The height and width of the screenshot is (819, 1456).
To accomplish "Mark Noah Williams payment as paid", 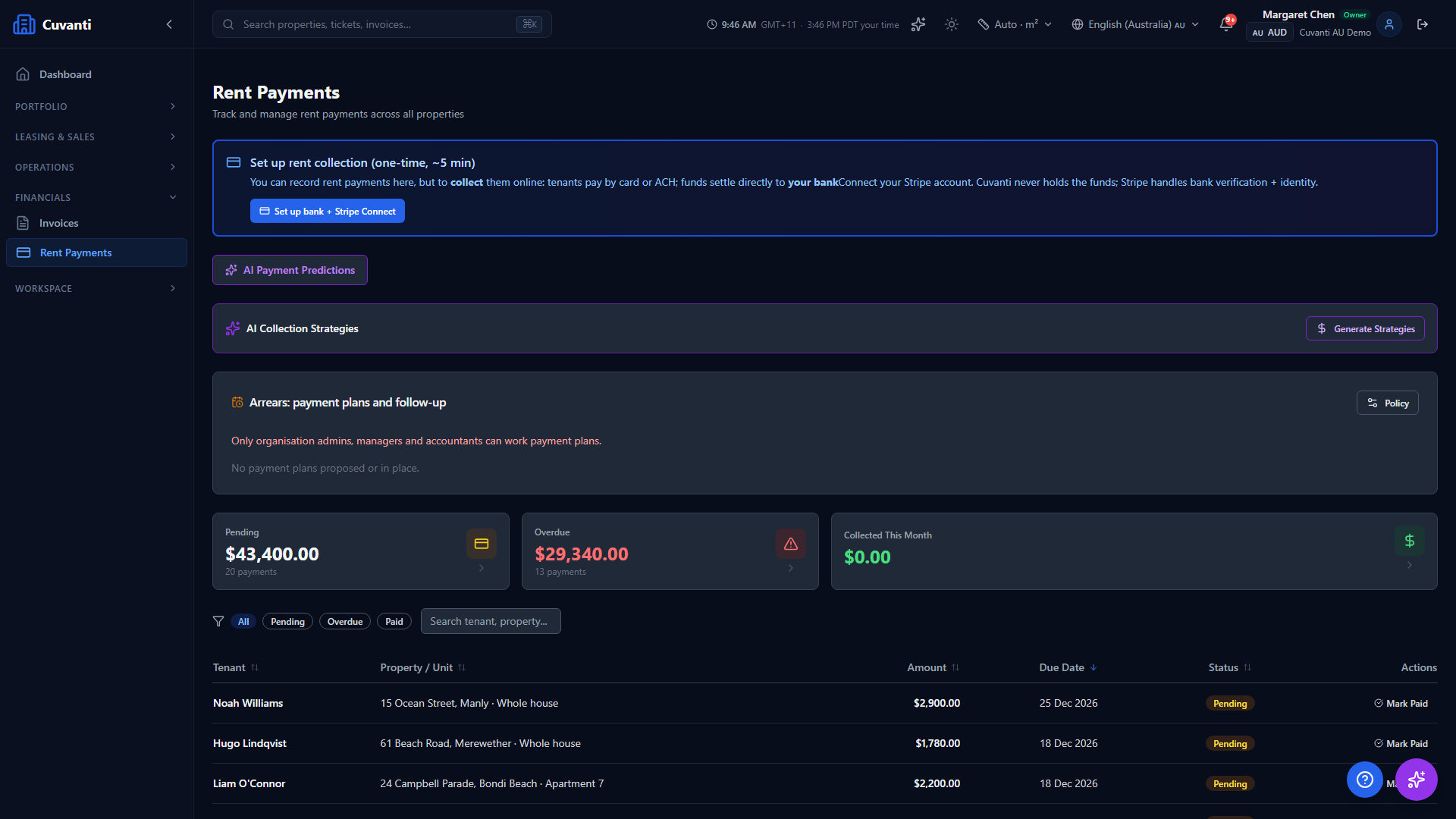I will tap(1401, 703).
